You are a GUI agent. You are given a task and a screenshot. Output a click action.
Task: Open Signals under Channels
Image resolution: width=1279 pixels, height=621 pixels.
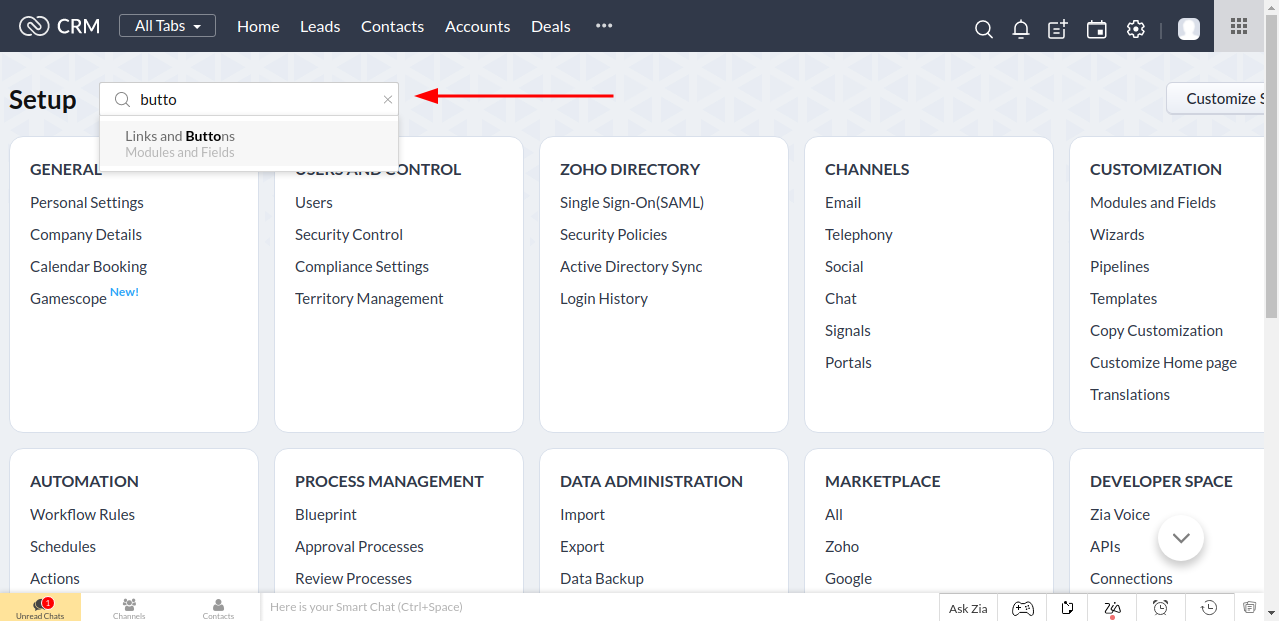[x=848, y=330]
